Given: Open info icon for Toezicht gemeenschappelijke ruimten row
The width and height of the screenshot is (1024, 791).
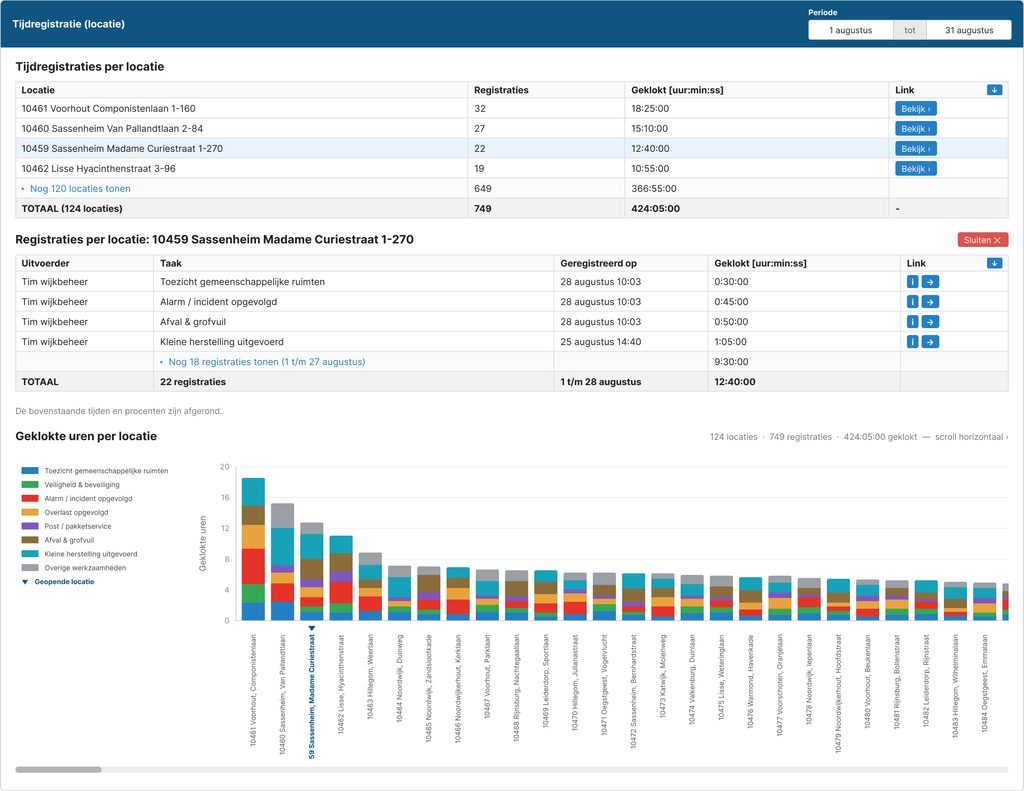Looking at the screenshot, I should (912, 282).
